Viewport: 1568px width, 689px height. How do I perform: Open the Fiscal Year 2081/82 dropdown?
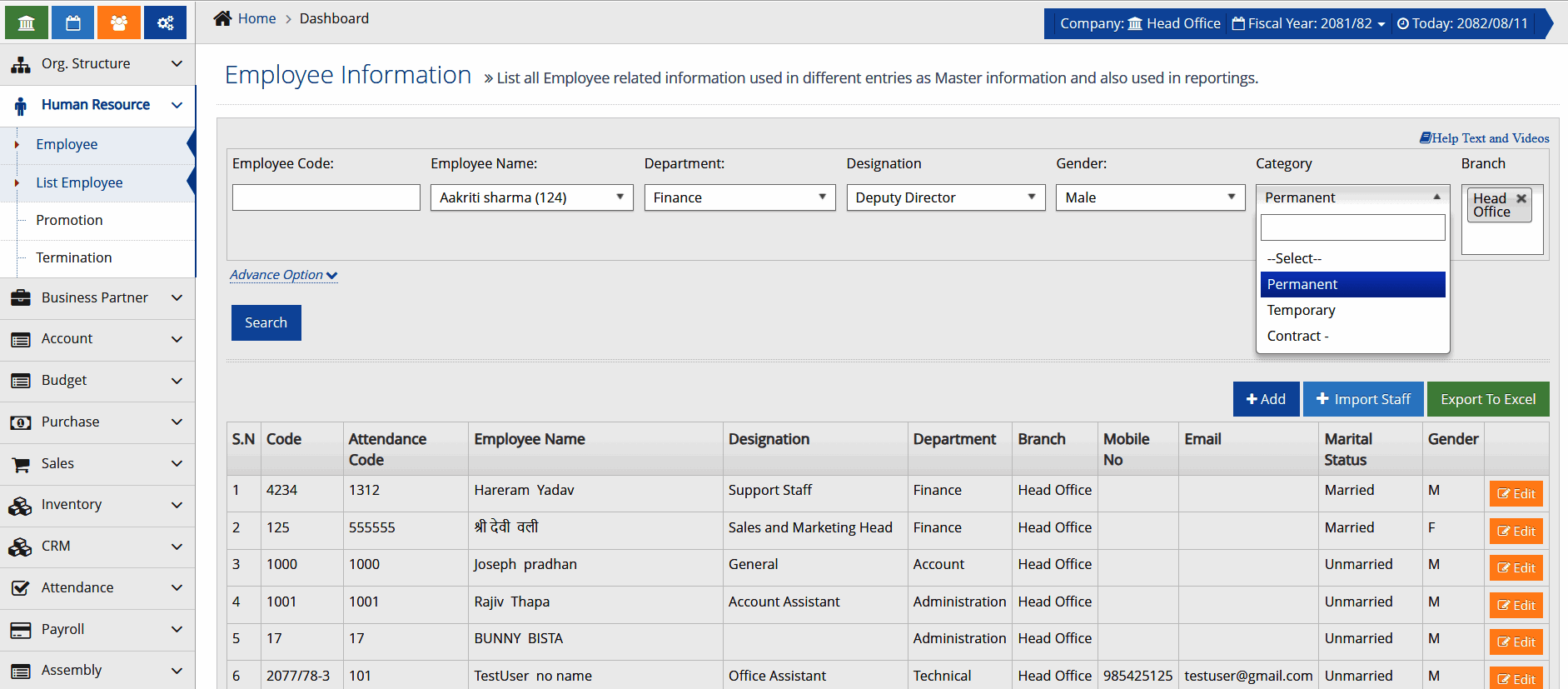click(x=1309, y=23)
